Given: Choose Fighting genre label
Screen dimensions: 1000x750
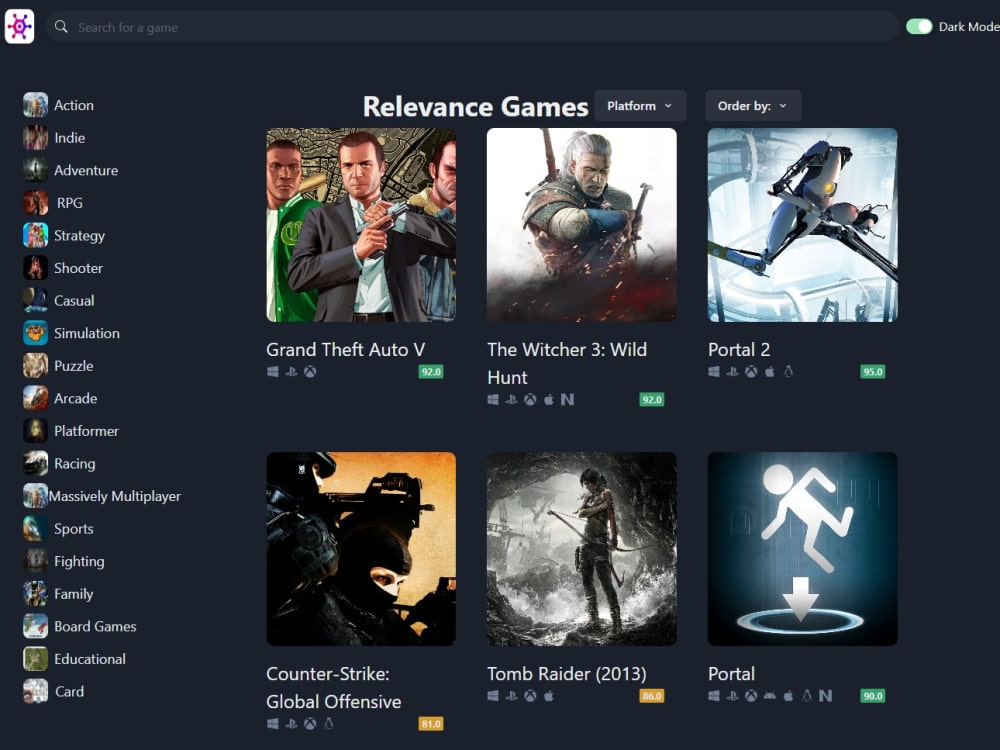Looking at the screenshot, I should point(79,561).
